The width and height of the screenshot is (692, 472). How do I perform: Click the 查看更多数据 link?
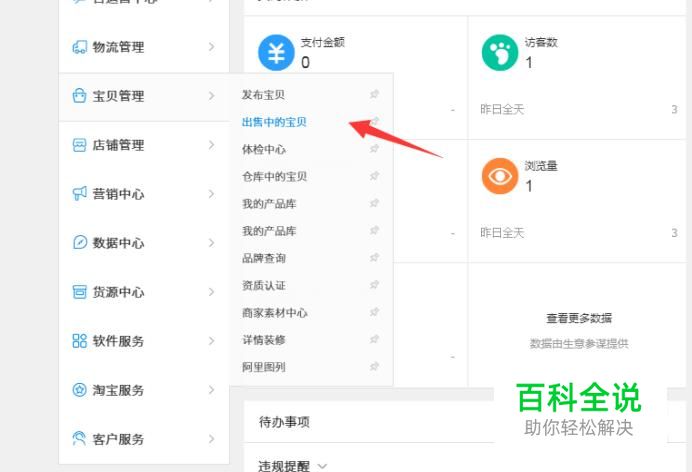(578, 318)
